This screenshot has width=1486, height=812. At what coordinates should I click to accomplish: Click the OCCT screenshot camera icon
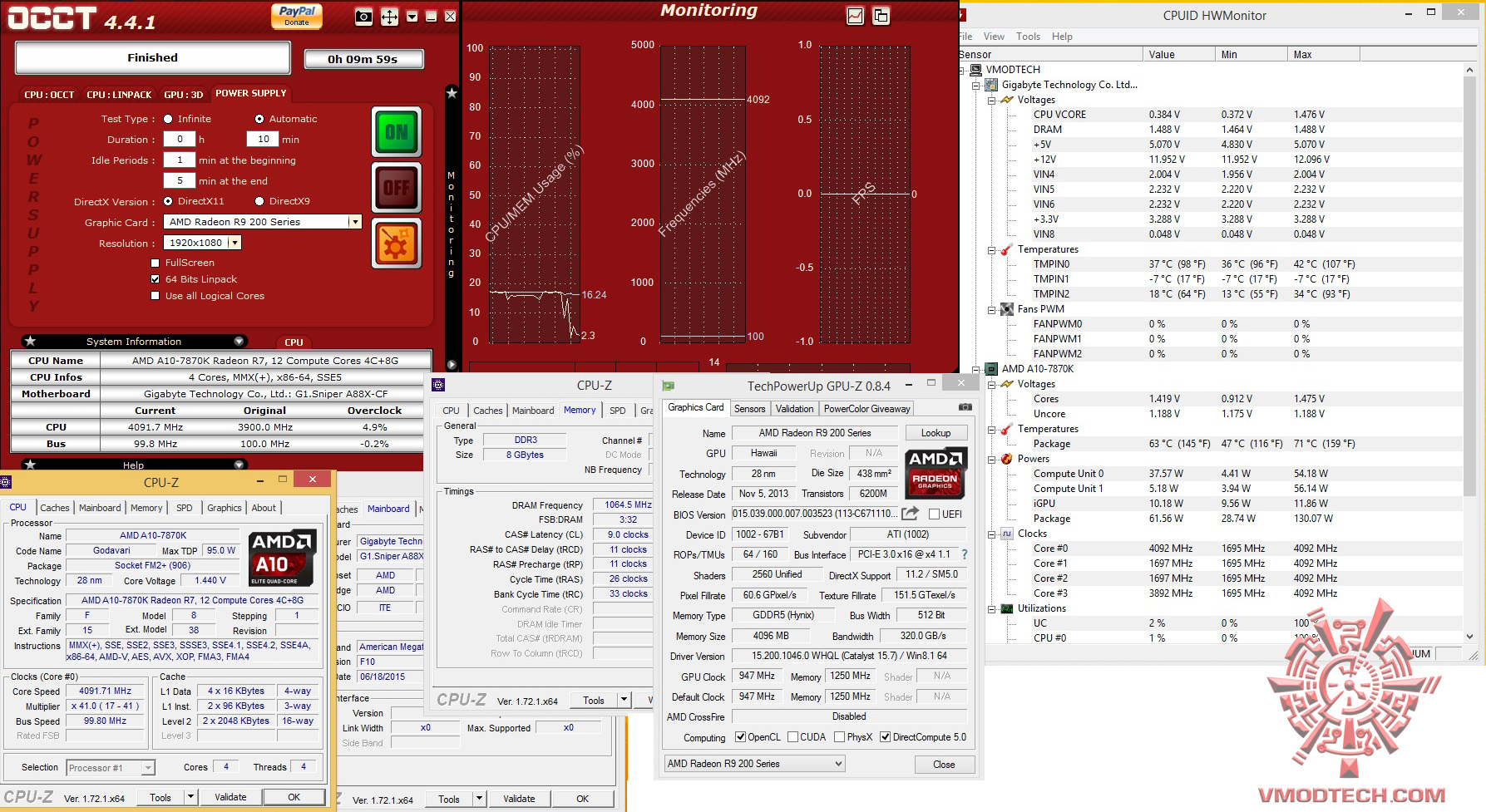tap(363, 17)
